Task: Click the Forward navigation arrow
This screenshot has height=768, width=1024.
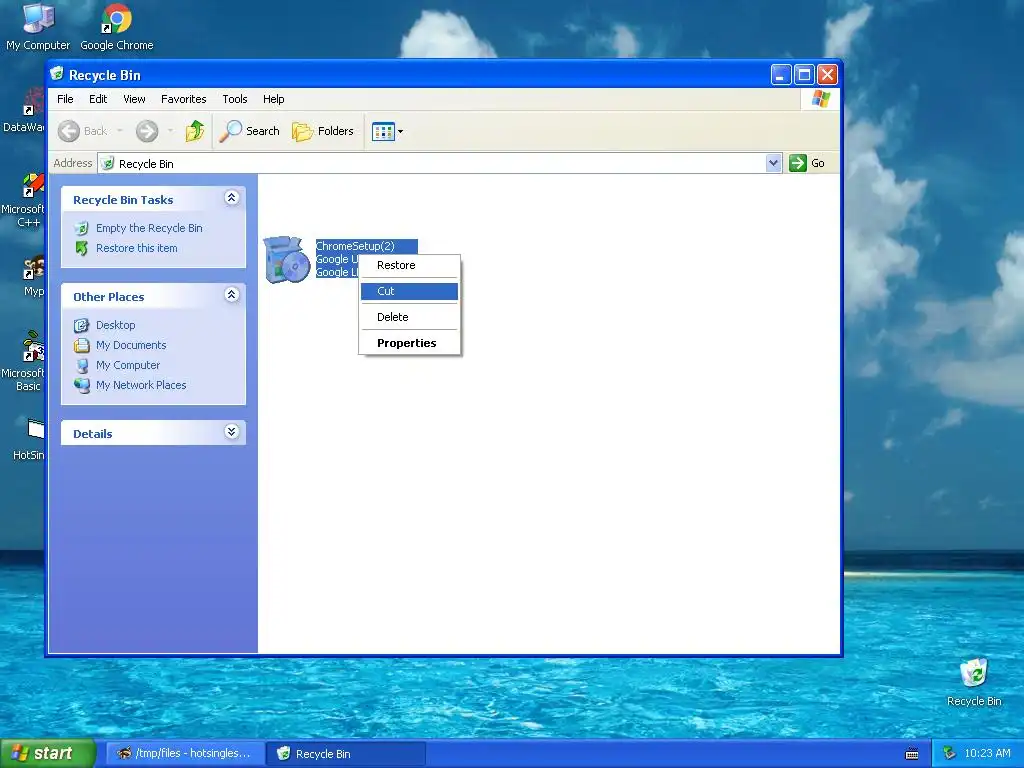Action: point(147,131)
